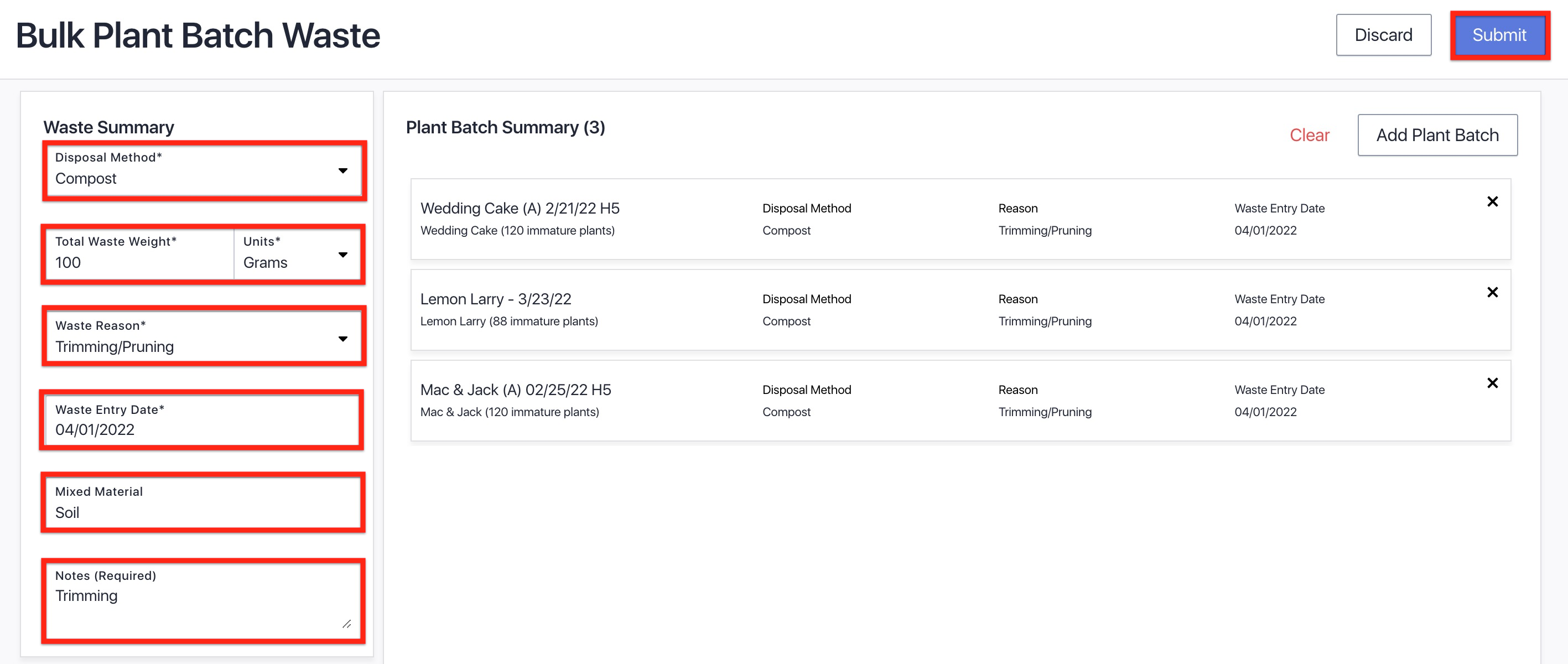Image resolution: width=1568 pixels, height=664 pixels.
Task: Submit the bulk plant batch waste
Action: pos(1499,35)
